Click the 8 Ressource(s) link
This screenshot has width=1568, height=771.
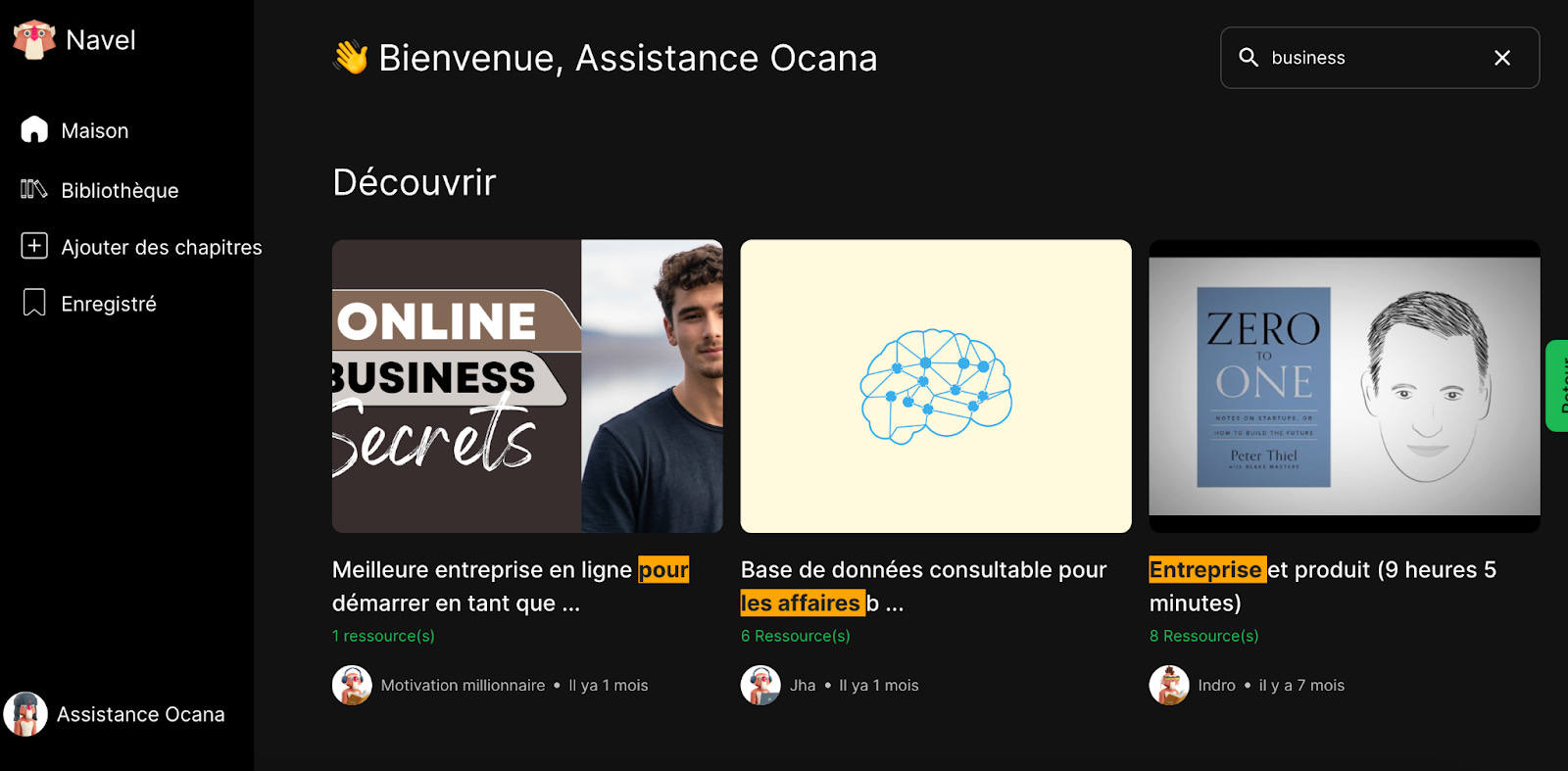click(1204, 636)
